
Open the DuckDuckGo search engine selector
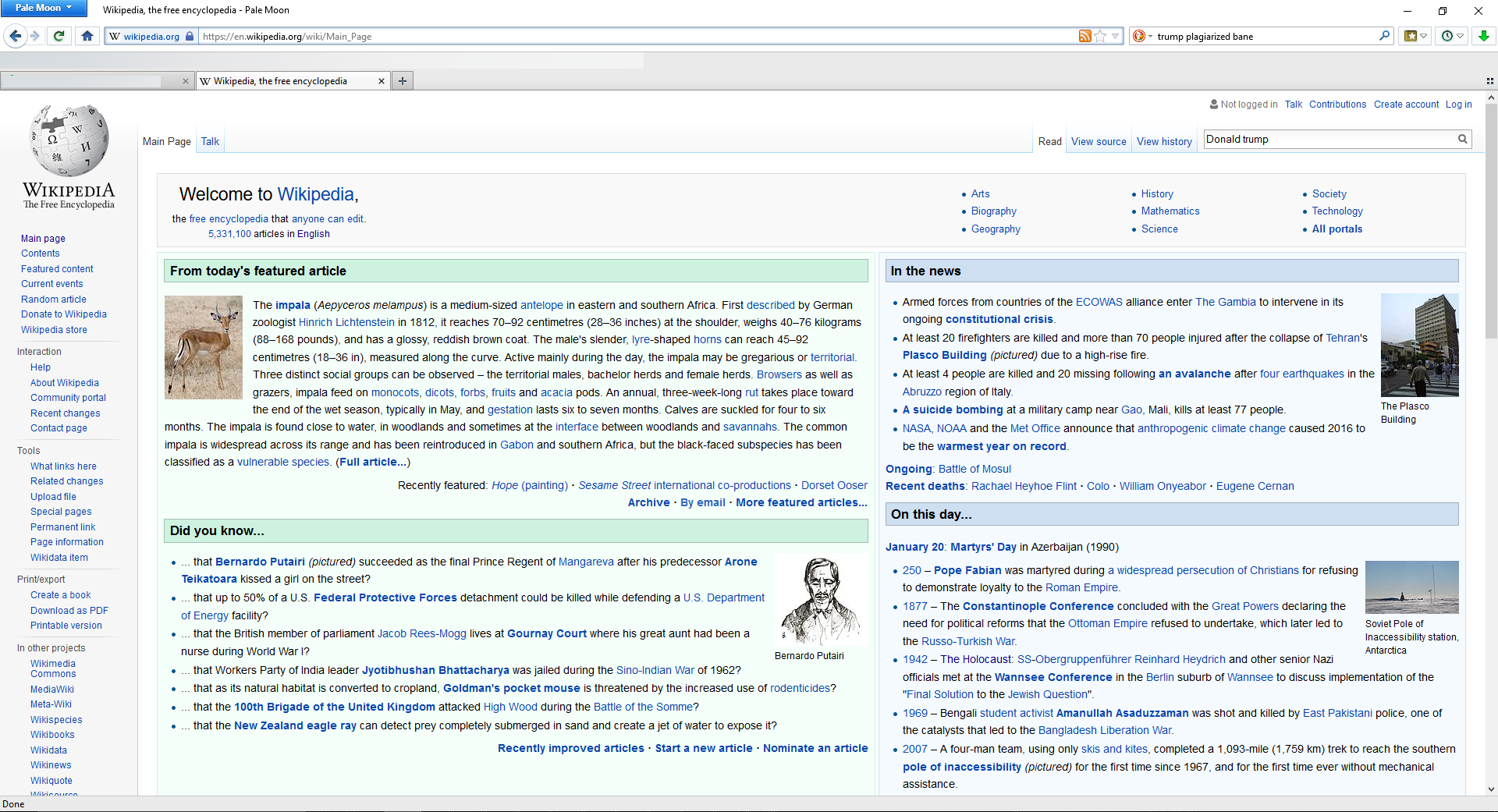click(x=1142, y=36)
